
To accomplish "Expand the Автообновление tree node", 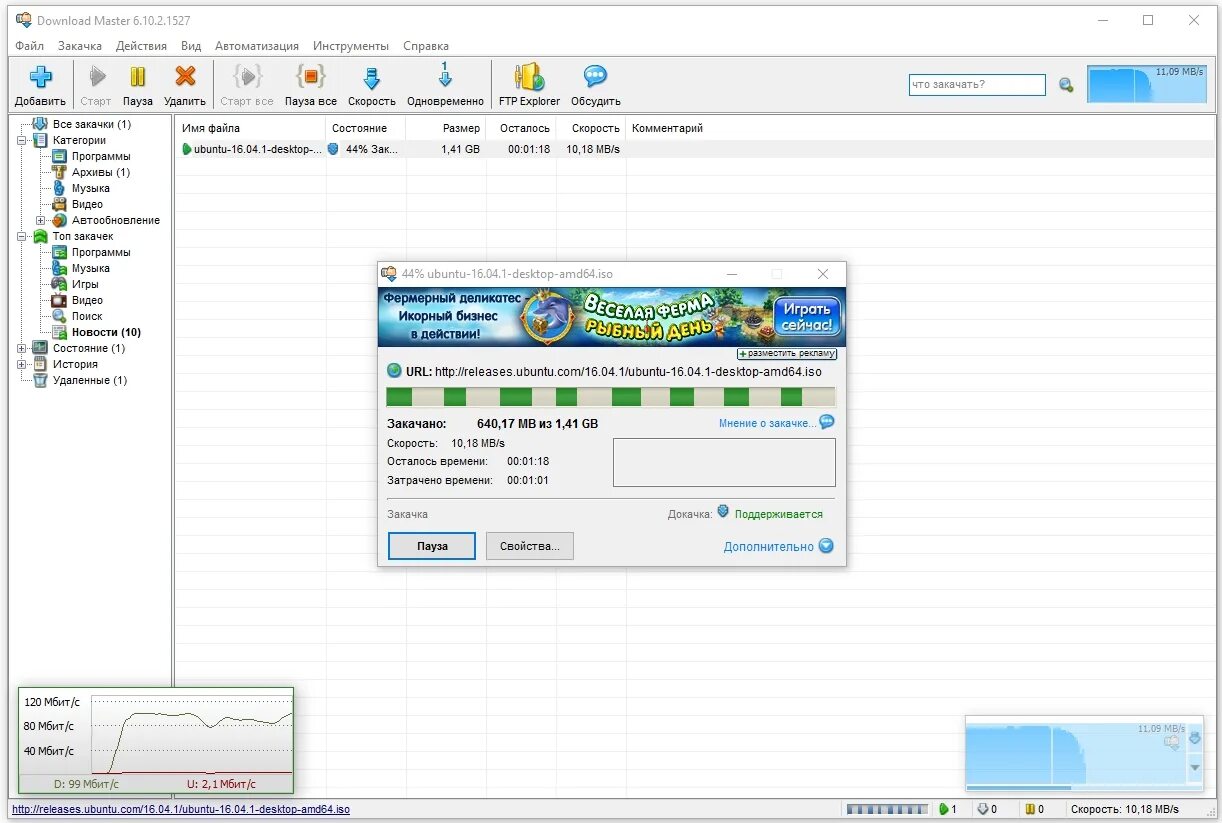I will click(41, 220).
